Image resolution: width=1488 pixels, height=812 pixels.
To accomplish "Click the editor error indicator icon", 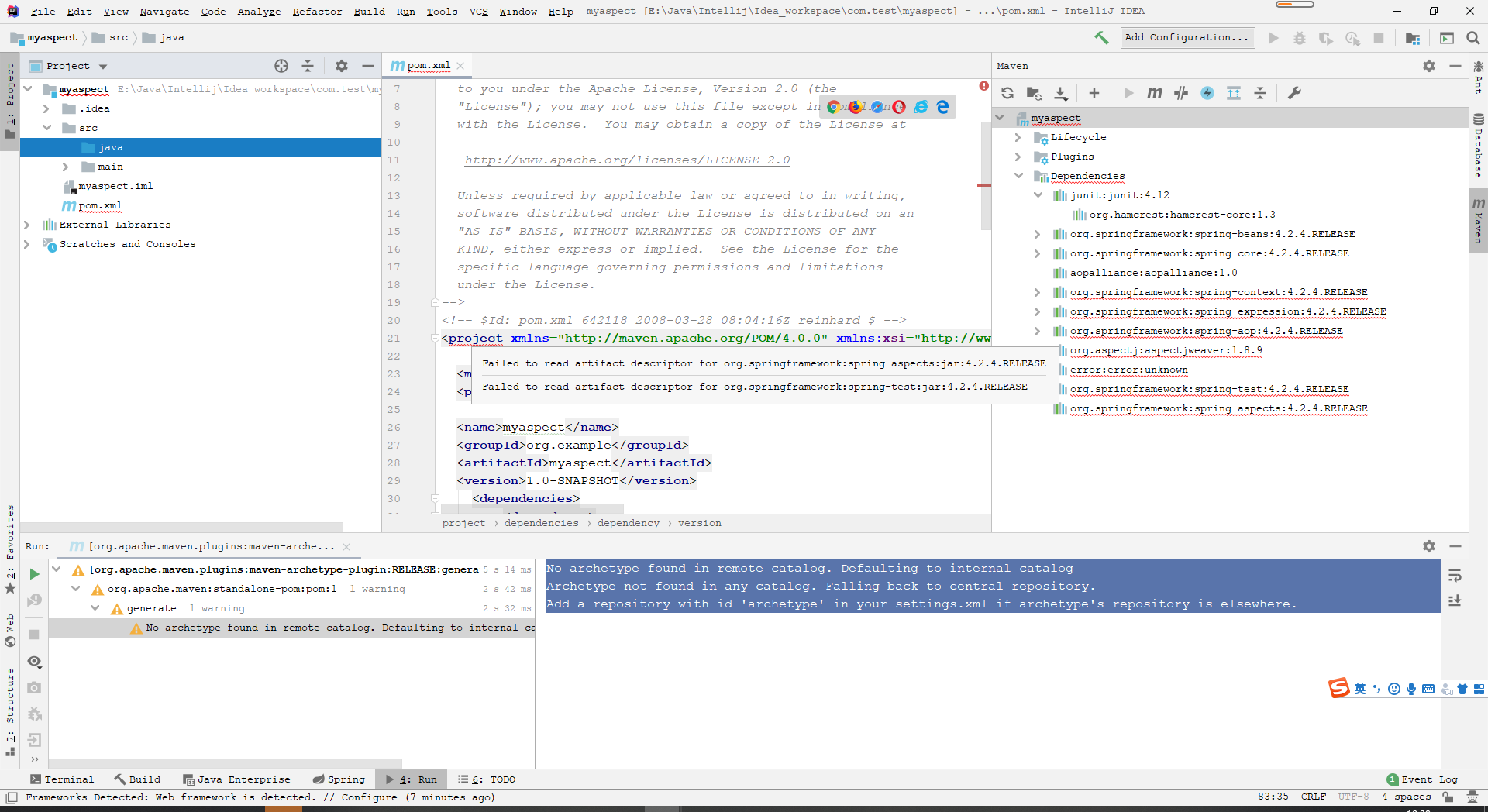I will coord(983,86).
